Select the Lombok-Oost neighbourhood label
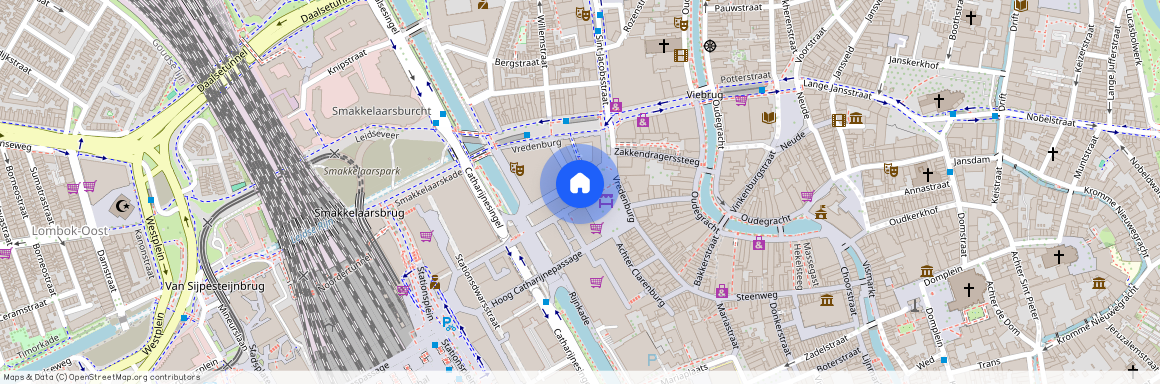The width and height of the screenshot is (1160, 384). coord(70,231)
